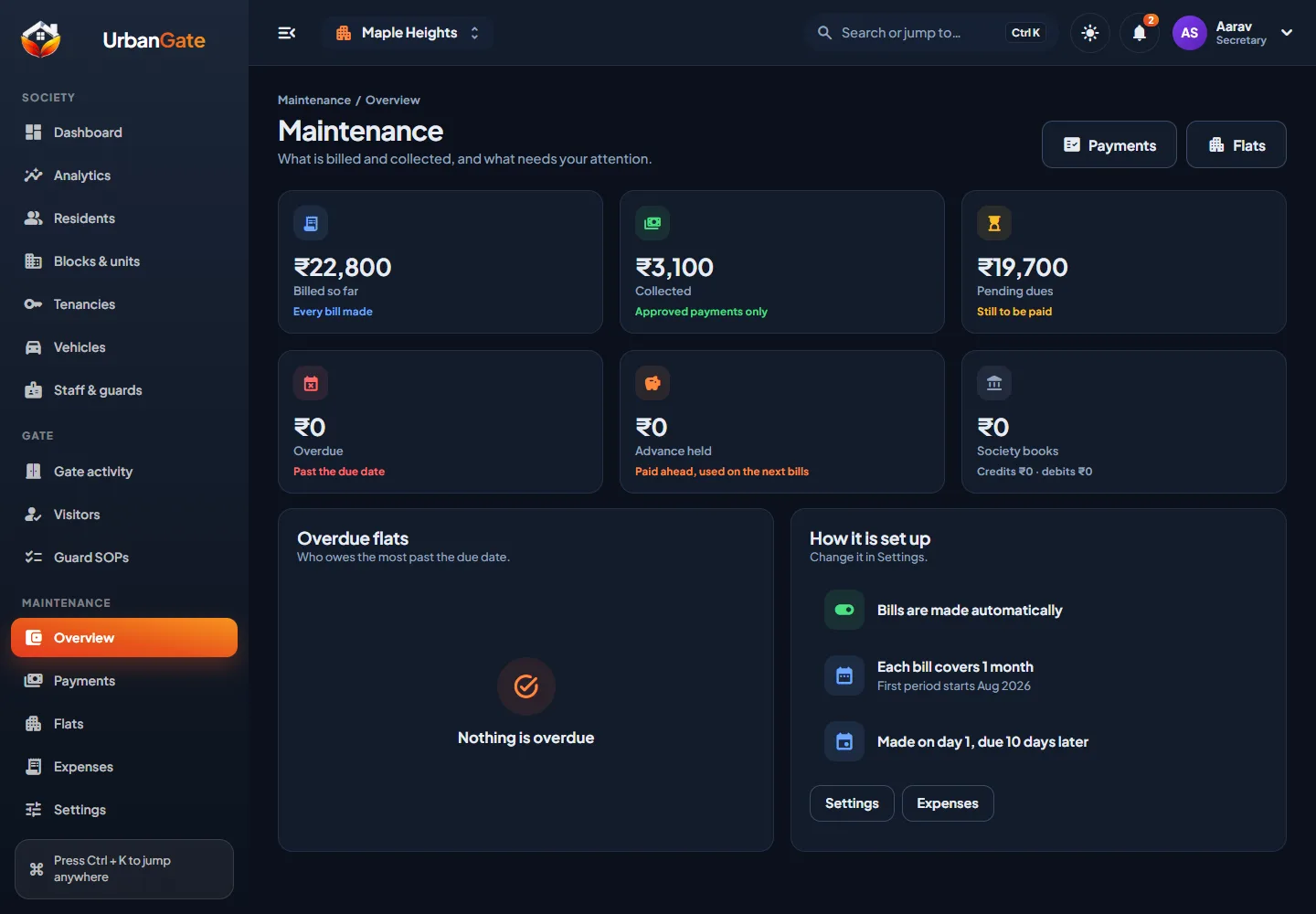Click the AS user avatar
Image resolution: width=1316 pixels, height=914 pixels.
click(x=1189, y=33)
